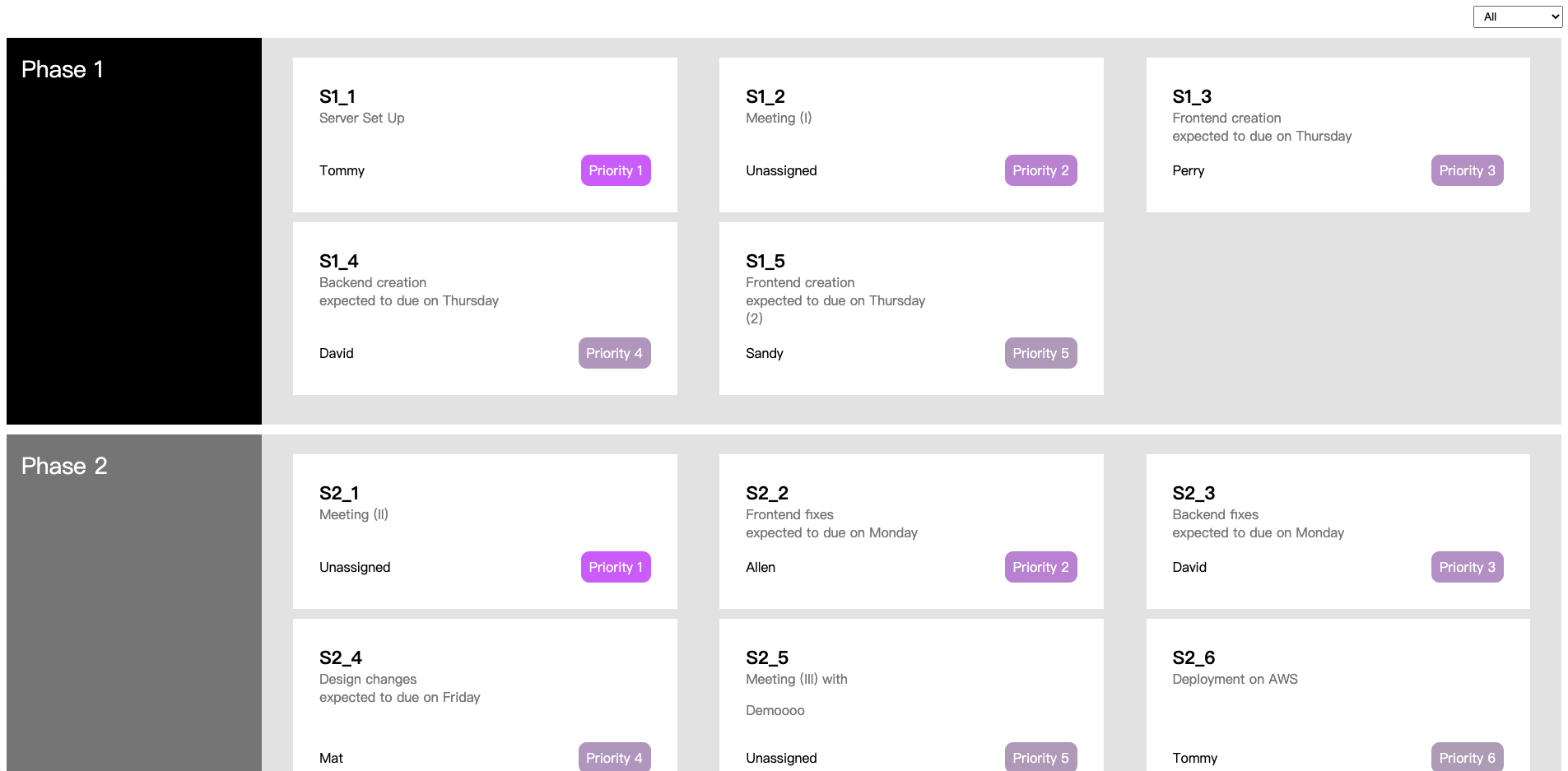Image resolution: width=1568 pixels, height=771 pixels.
Task: Open the All filter dropdown
Action: tap(1517, 16)
